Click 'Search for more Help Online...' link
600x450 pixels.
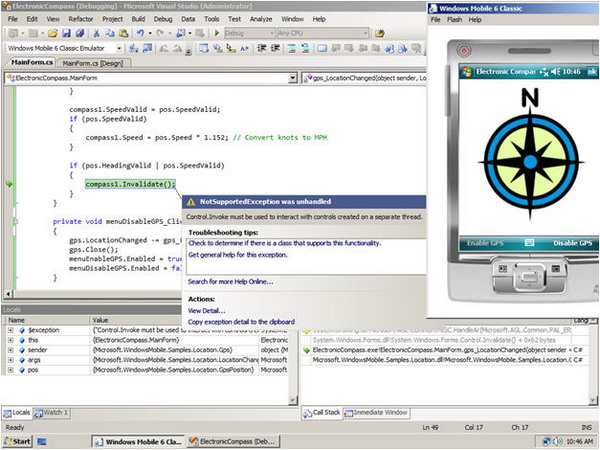coord(230,282)
